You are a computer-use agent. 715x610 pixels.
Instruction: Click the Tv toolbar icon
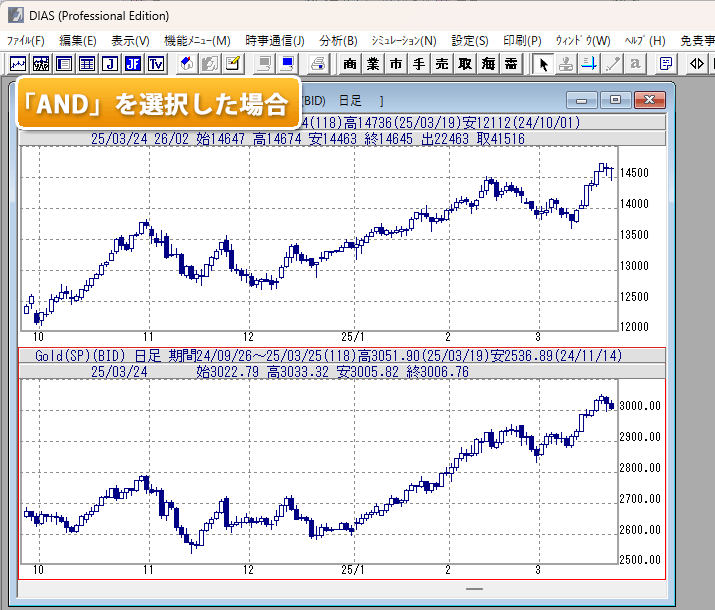[x=156, y=64]
